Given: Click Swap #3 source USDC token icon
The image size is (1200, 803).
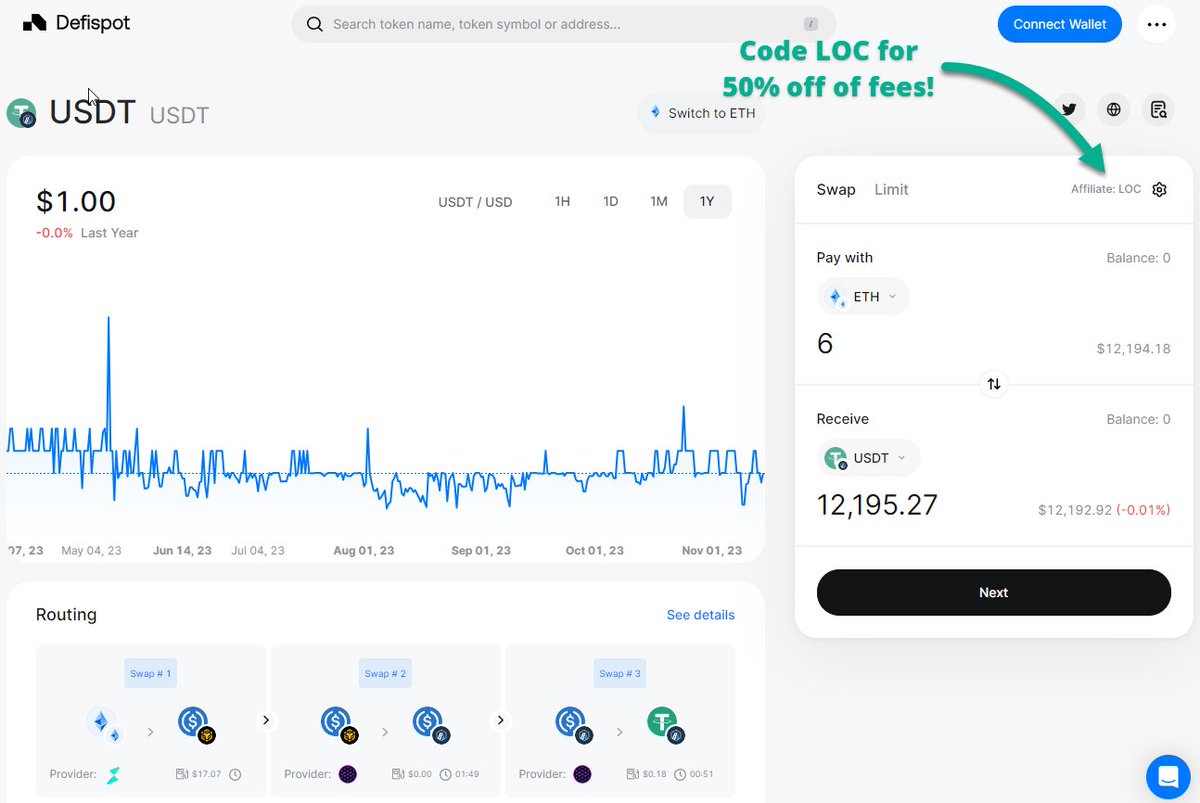Looking at the screenshot, I should point(573,725).
